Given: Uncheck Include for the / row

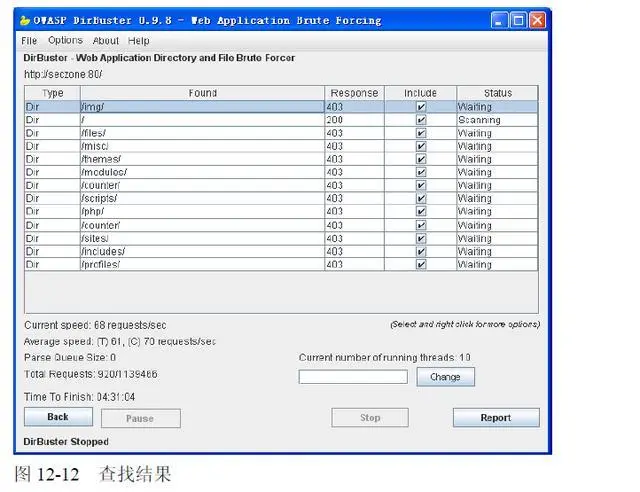Looking at the screenshot, I should click(421, 120).
